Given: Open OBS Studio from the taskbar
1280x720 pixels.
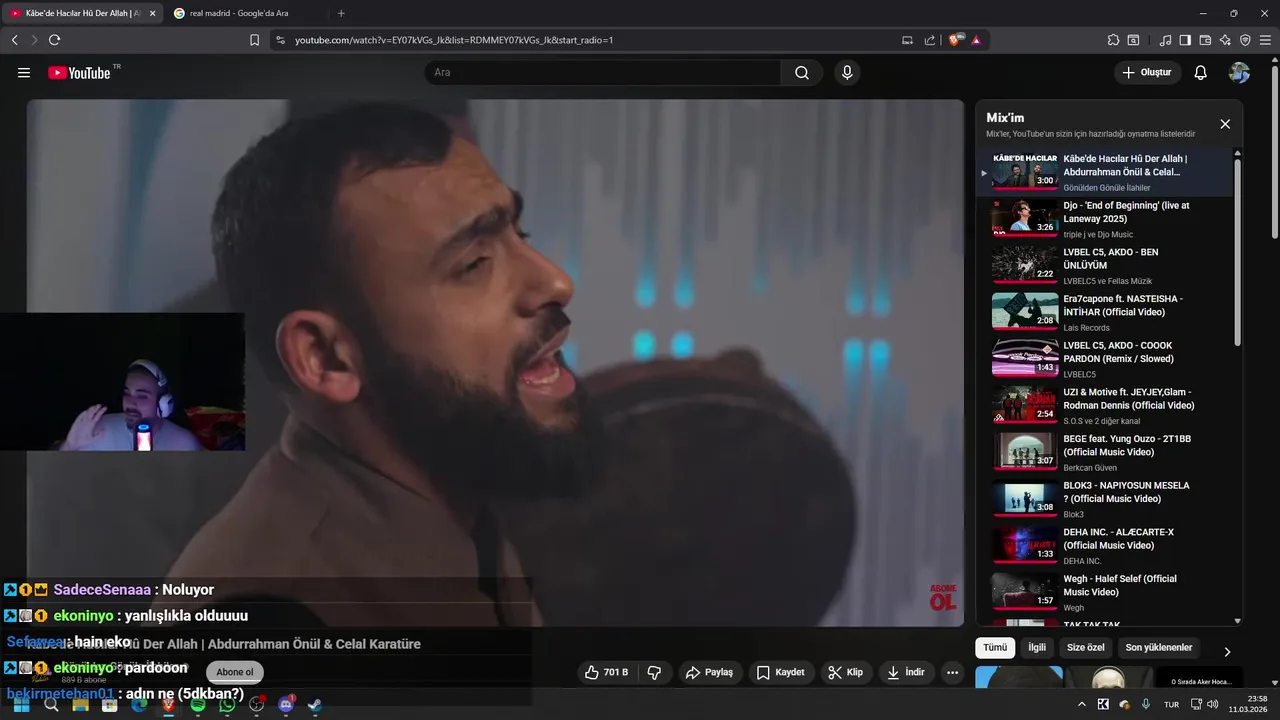Looking at the screenshot, I should (256, 705).
